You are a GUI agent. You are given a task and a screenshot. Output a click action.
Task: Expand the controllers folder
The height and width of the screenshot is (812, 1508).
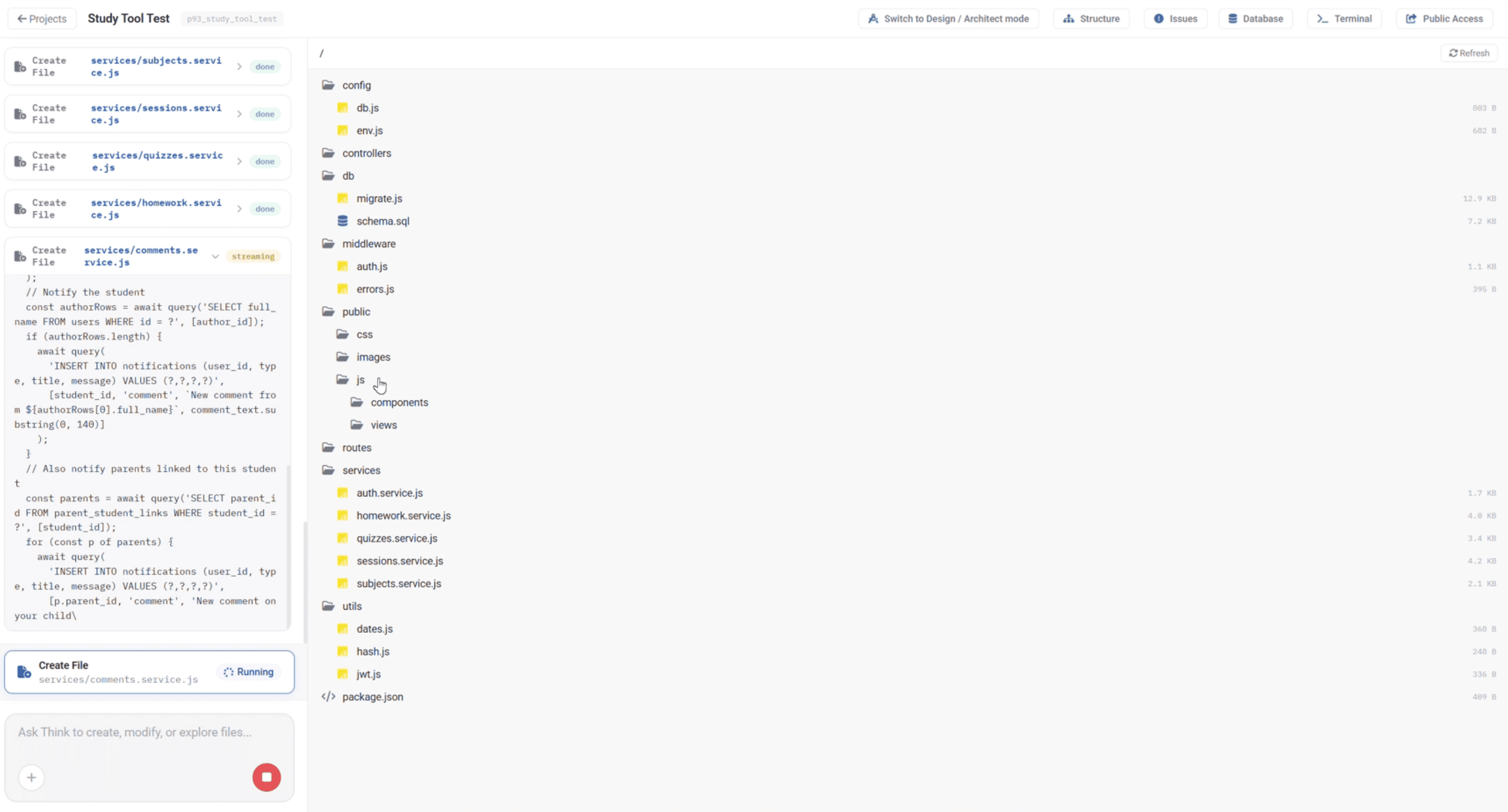click(x=366, y=153)
